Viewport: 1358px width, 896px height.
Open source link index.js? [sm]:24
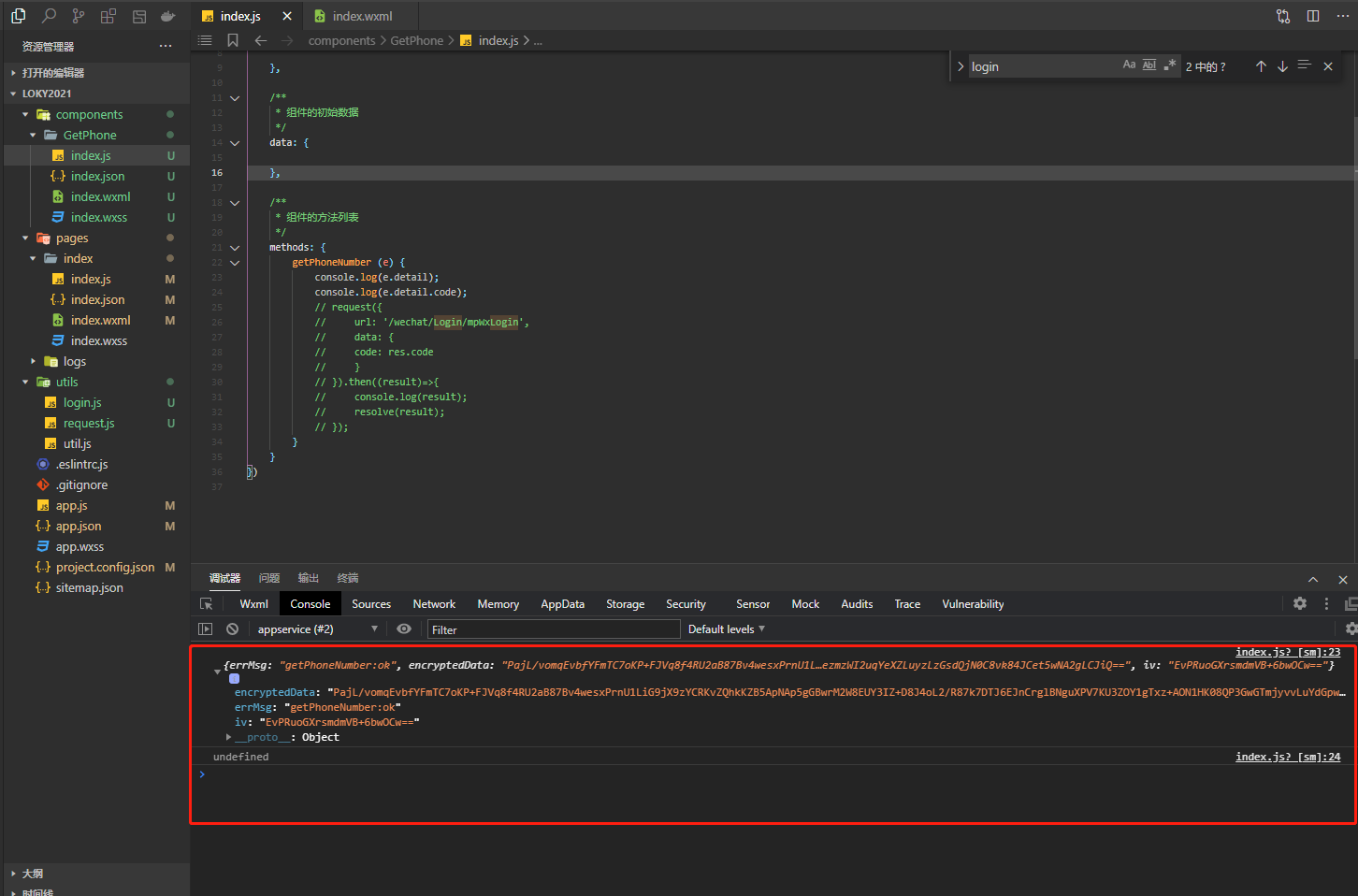[1288, 757]
